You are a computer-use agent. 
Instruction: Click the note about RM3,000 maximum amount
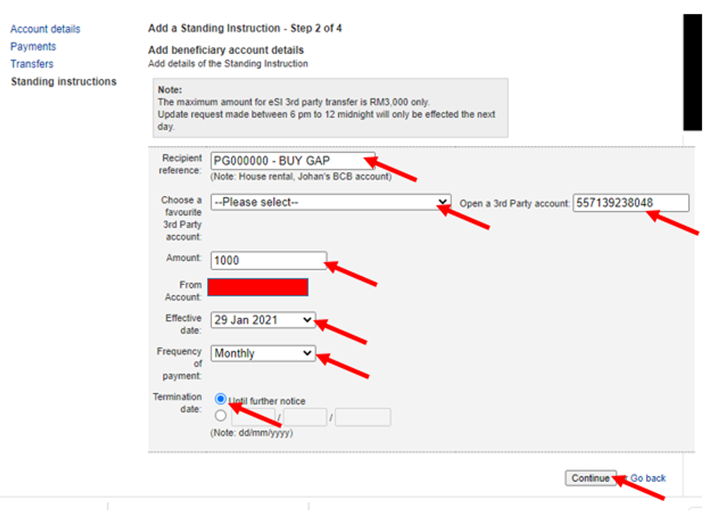click(293, 102)
